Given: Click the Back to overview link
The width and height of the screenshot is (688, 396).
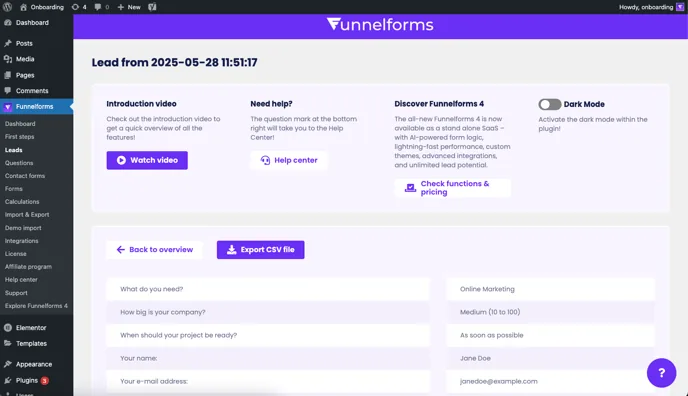Looking at the screenshot, I should 154,250.
